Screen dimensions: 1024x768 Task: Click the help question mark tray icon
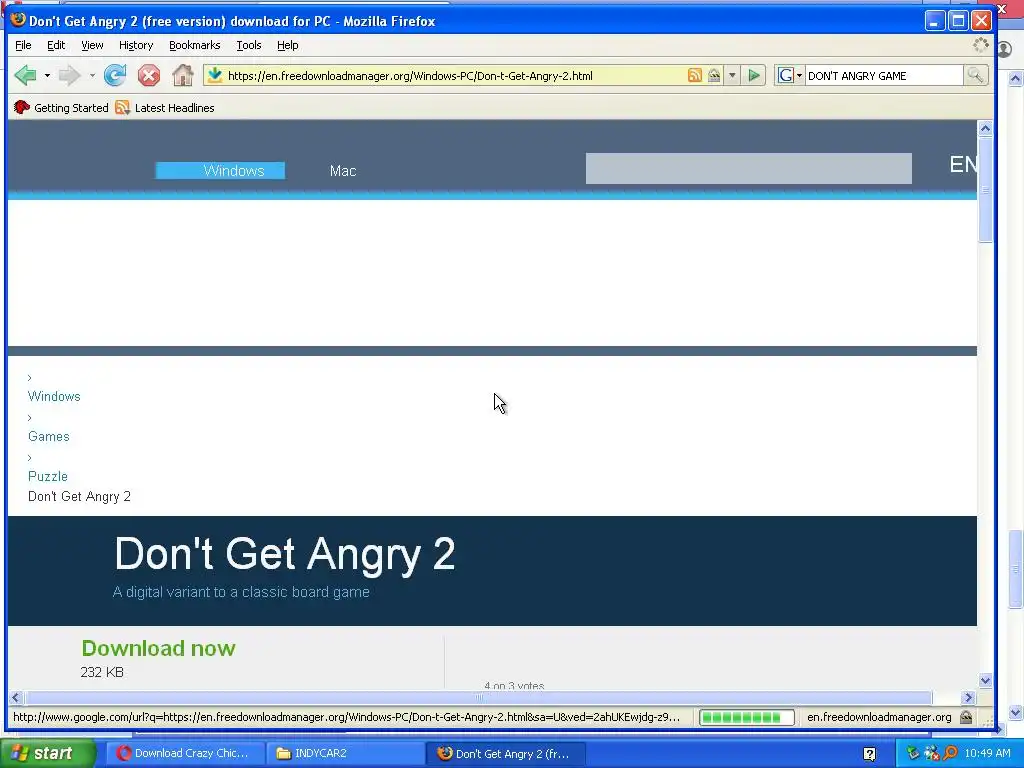[x=869, y=754]
